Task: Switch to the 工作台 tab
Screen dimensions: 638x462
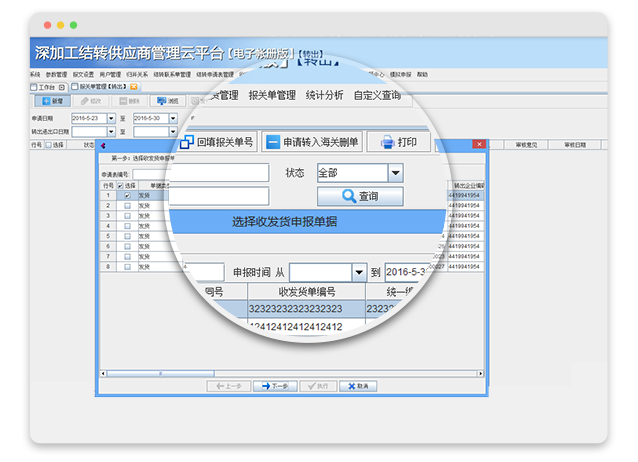Action: coord(46,87)
